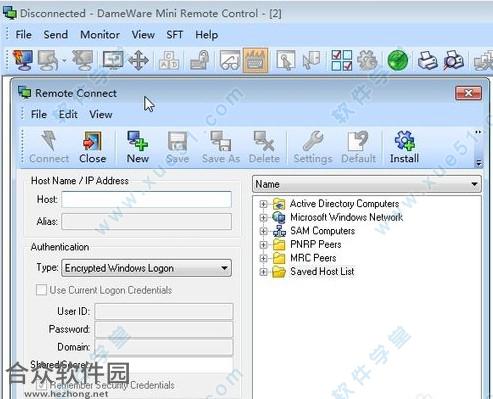Click the grayed reconnect monitor icon in main toolbar
The height and width of the screenshot is (399, 493).
49,60
